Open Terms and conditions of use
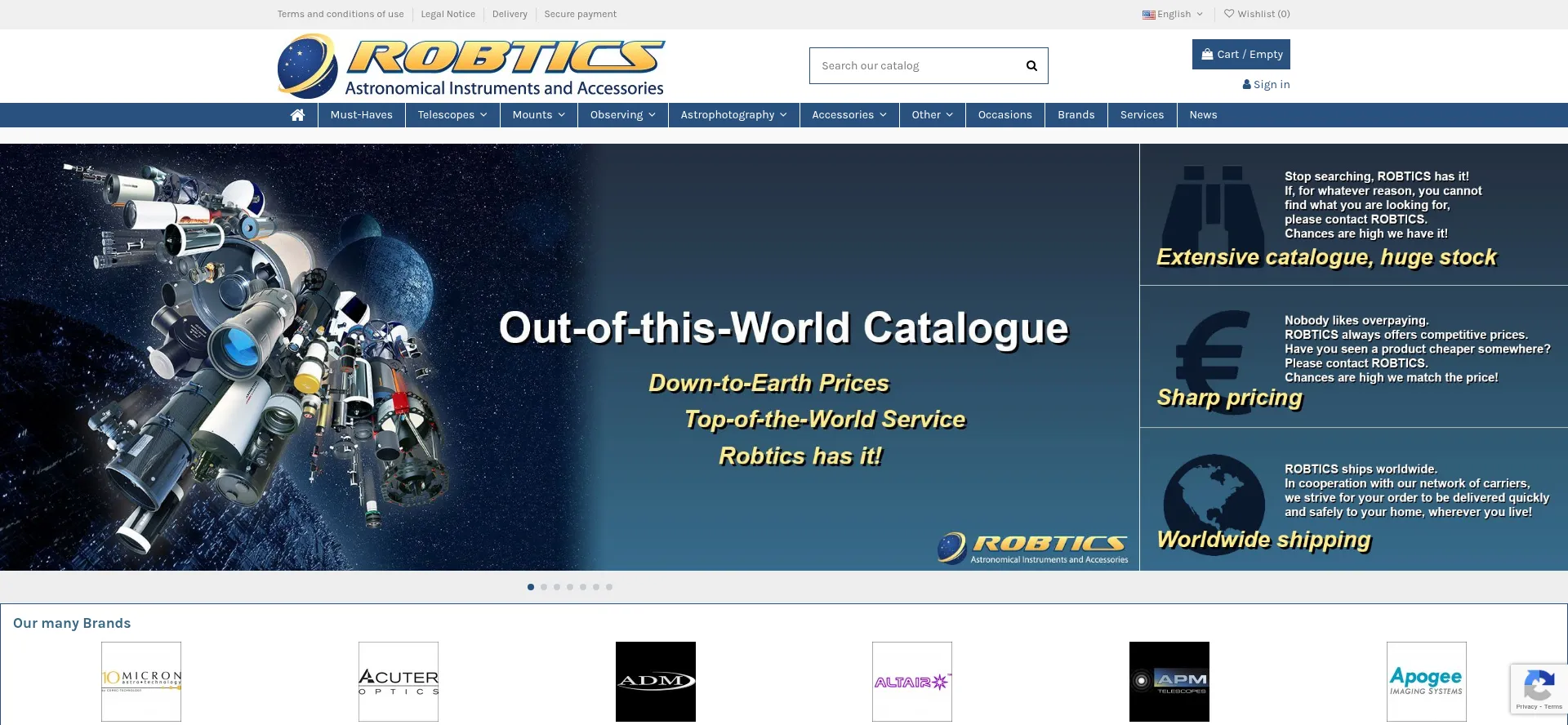Image resolution: width=1568 pixels, height=725 pixels. click(x=341, y=14)
